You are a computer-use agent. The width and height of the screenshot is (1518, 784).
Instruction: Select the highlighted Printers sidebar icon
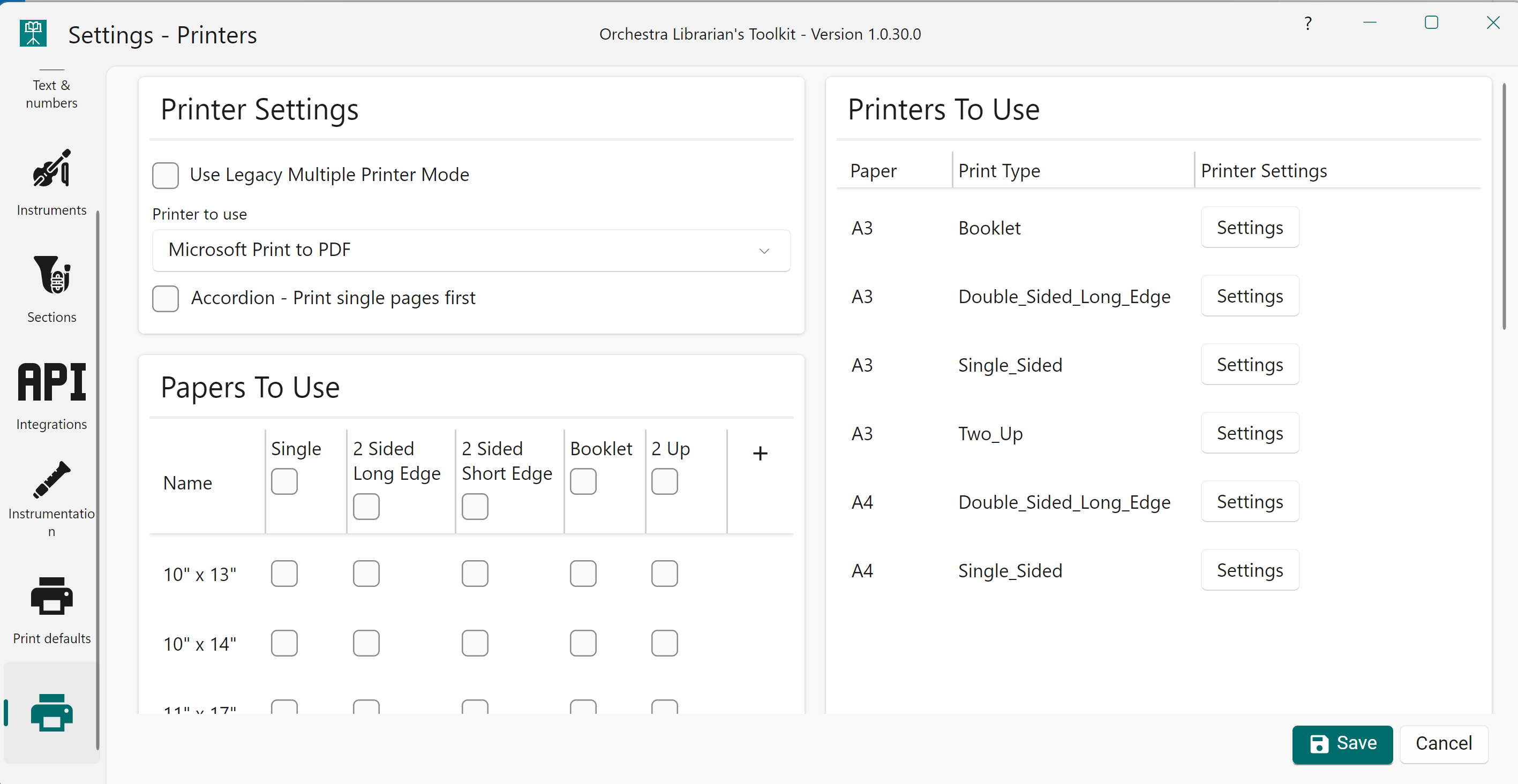coord(51,713)
